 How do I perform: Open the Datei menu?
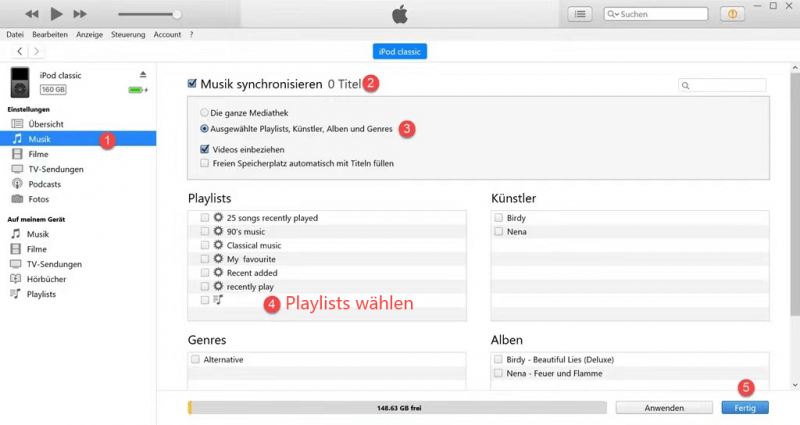click(x=15, y=35)
